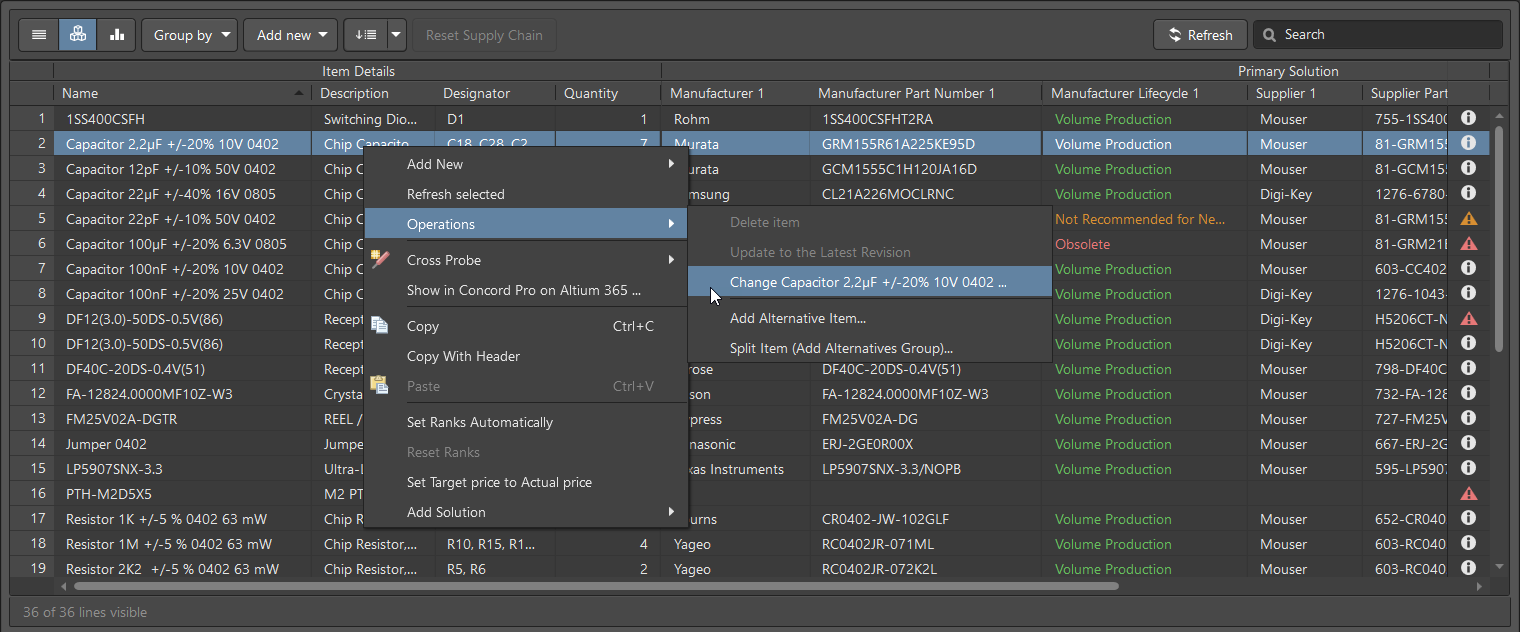
Task: Select Add Alternative Item in the submenu
Action: pos(797,318)
